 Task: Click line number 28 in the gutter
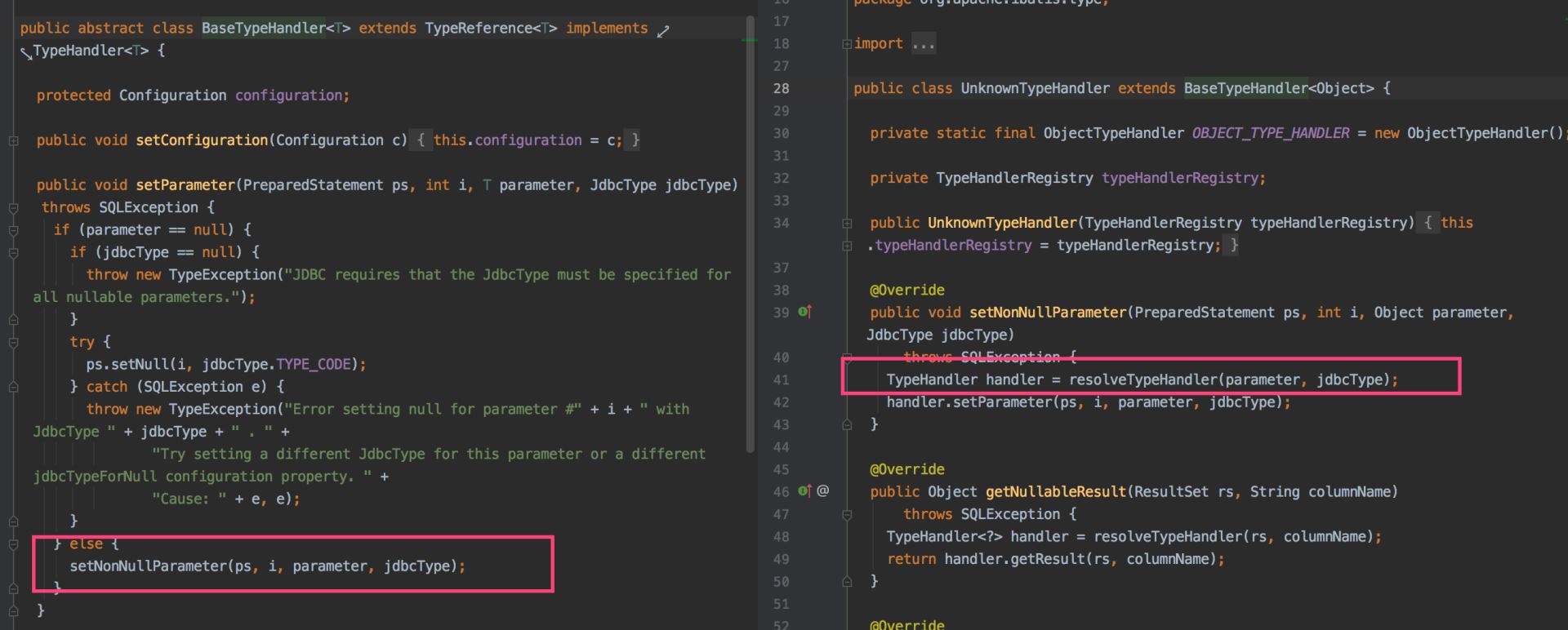pos(782,88)
